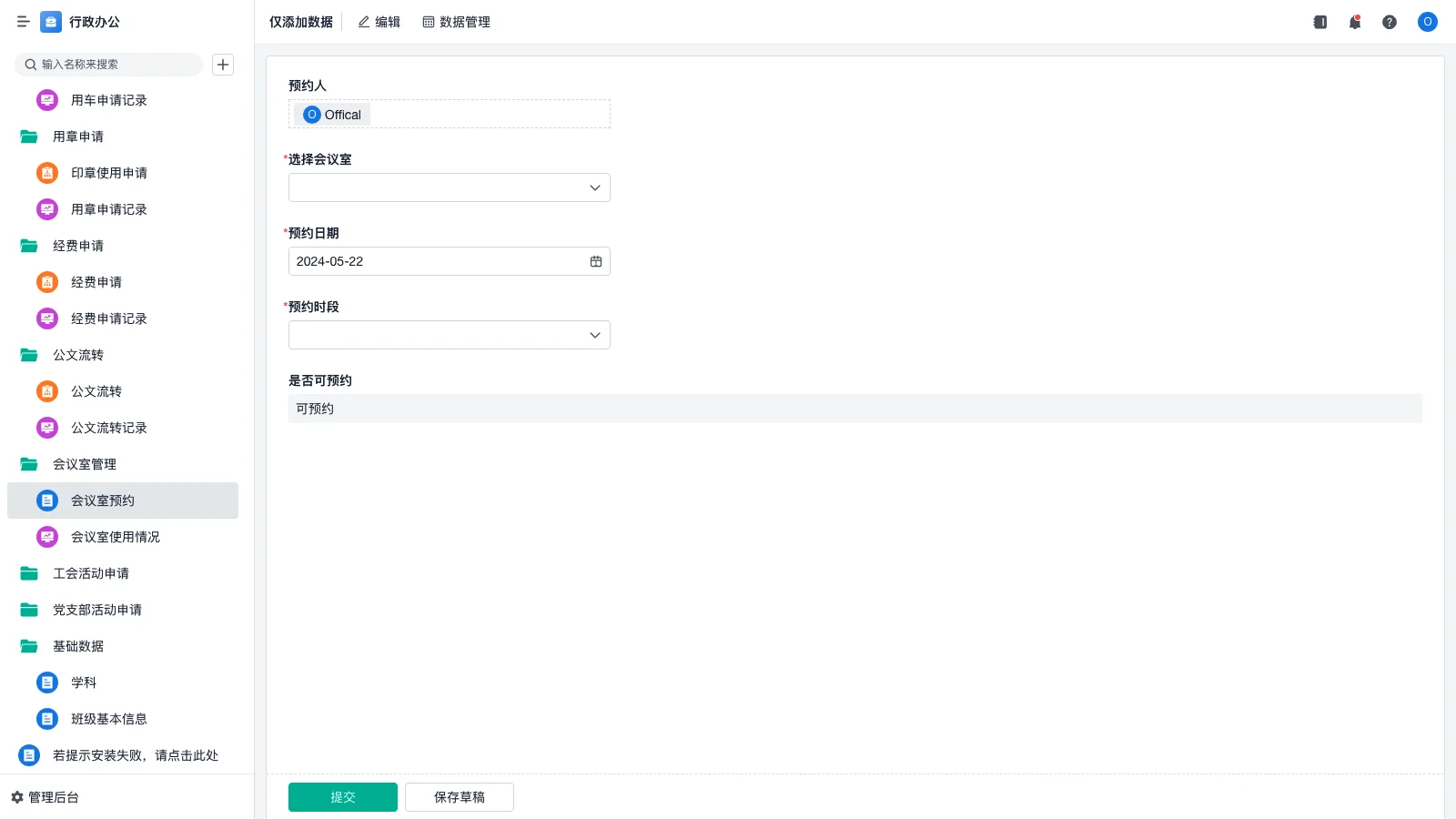
Task: Click the 用章申请记录 purple icon
Action: point(47,209)
